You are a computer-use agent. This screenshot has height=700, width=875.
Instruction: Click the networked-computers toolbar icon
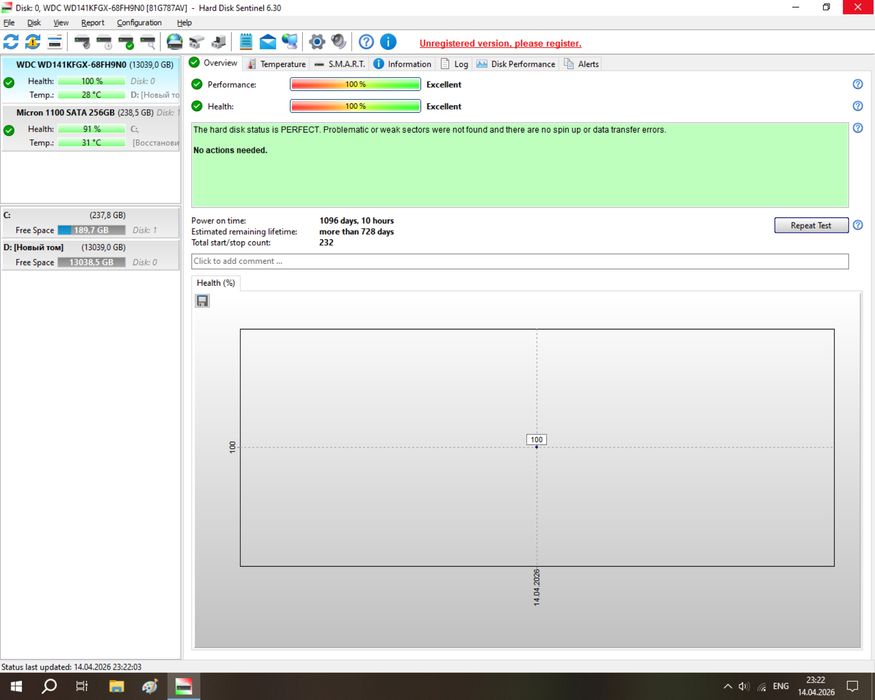coord(290,42)
